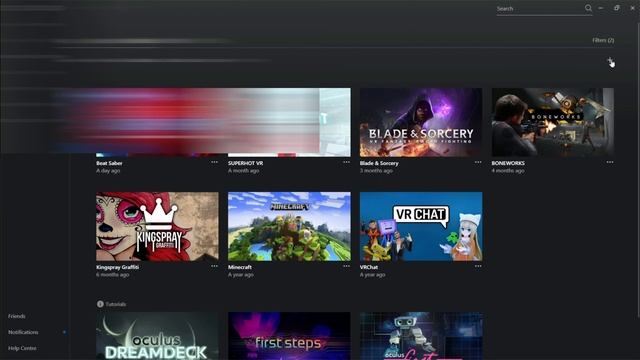Click "A month ago" under SUPERHOT VR

click(244, 171)
